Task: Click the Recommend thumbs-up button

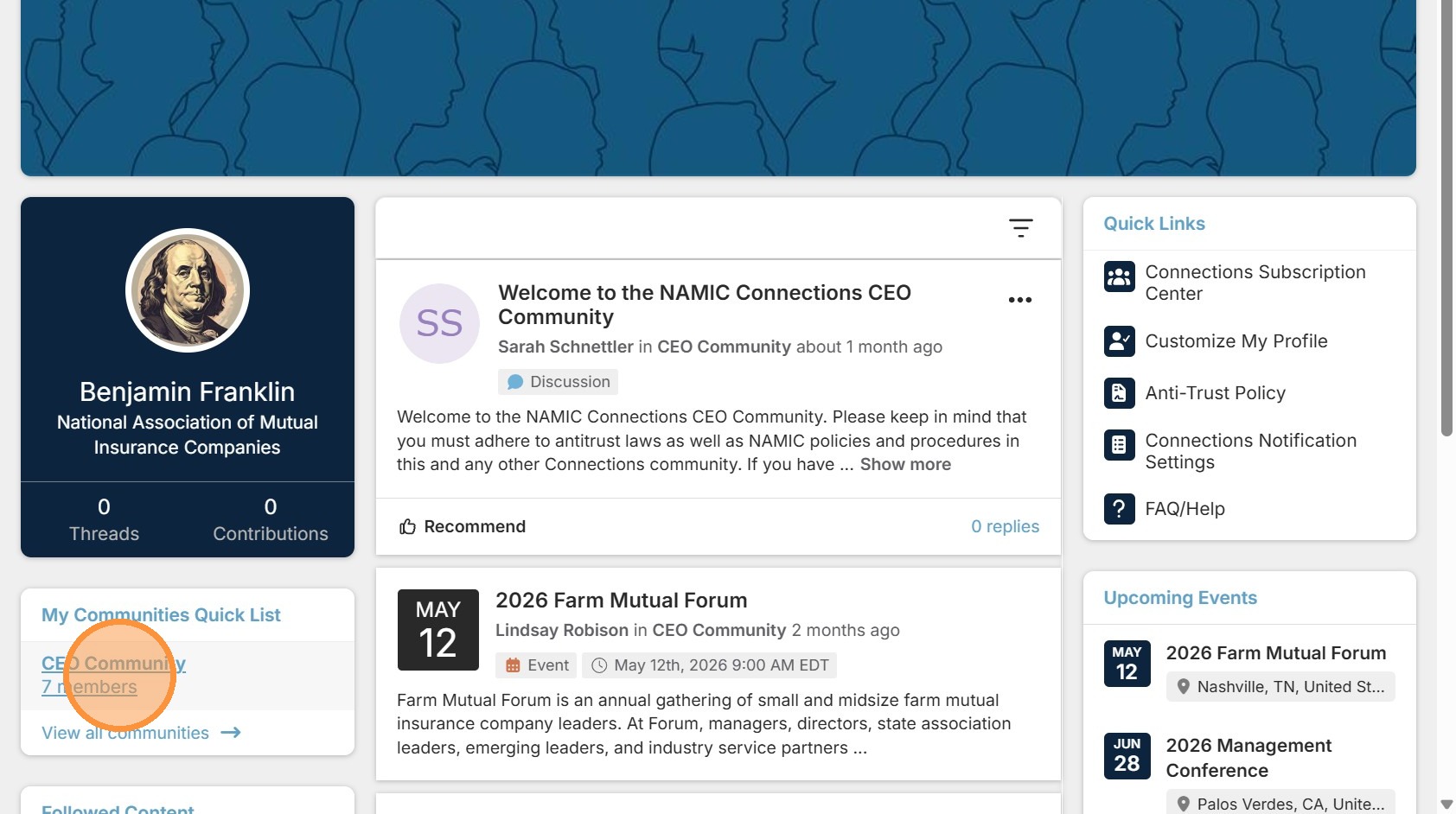Action: [462, 526]
